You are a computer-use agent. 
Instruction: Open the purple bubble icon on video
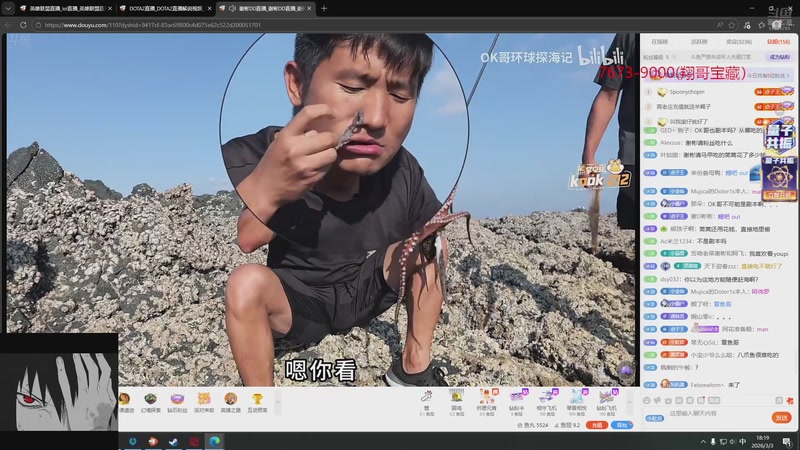tap(626, 370)
